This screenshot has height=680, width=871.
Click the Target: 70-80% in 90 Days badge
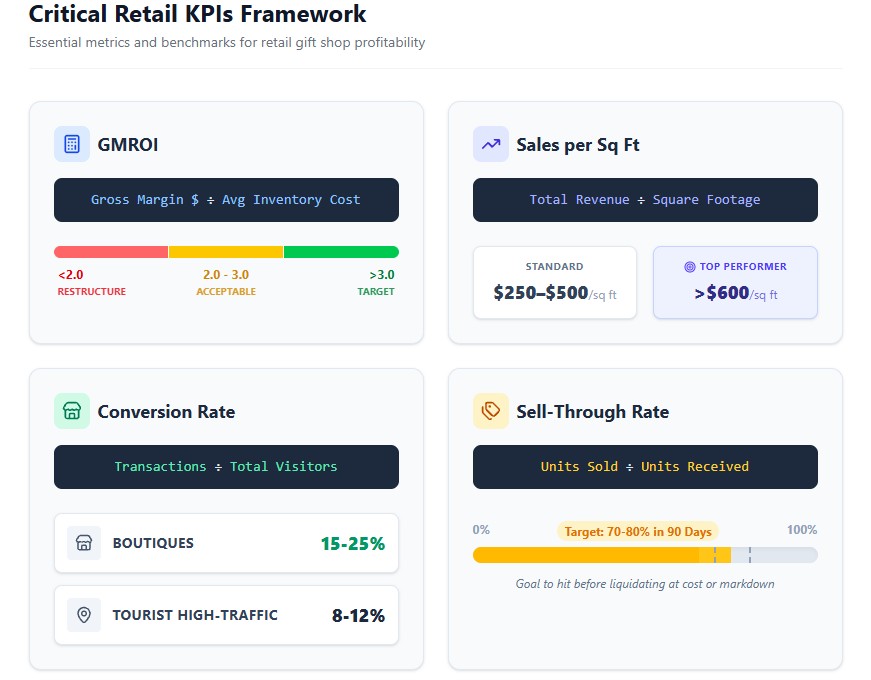point(638,532)
